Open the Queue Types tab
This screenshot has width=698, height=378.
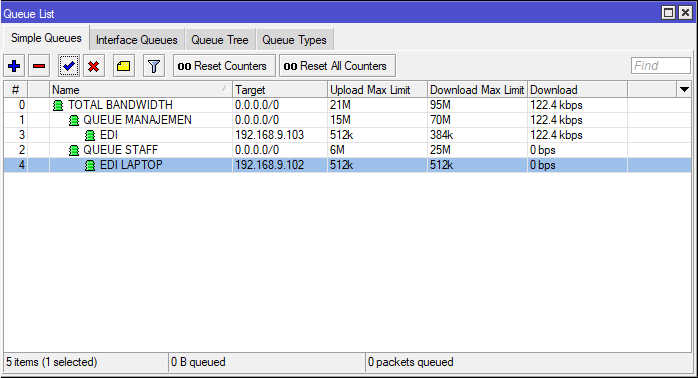294,40
